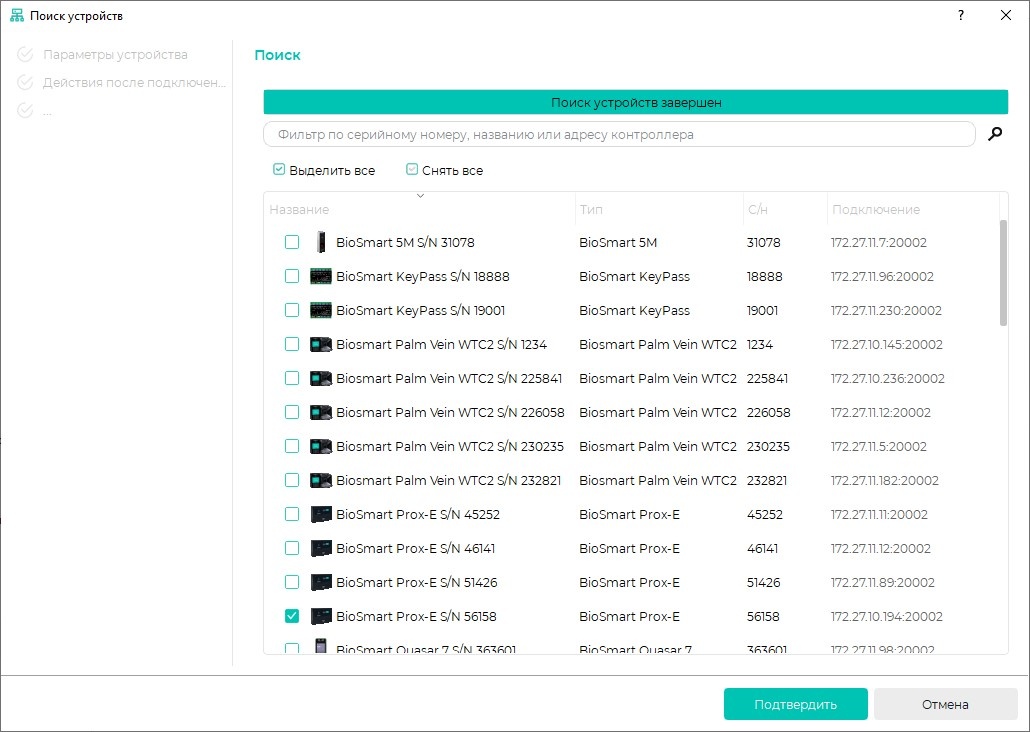Sort by the Подключение column header
The width and height of the screenshot is (1030, 732).
[876, 210]
